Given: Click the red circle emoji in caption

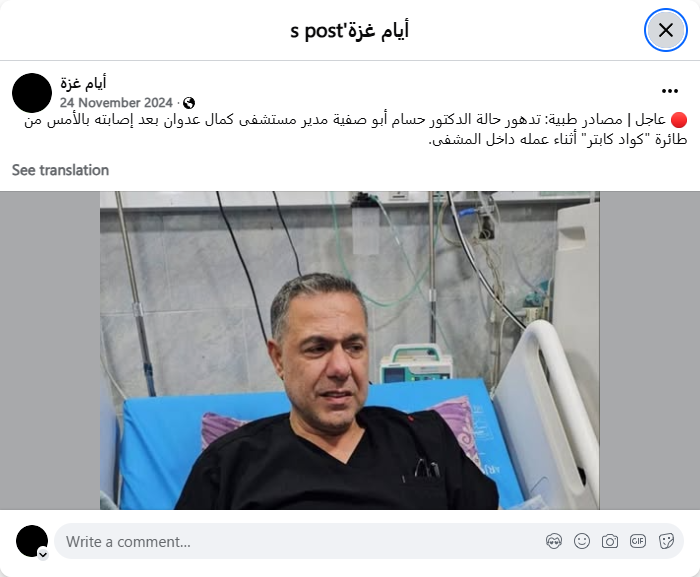Looking at the screenshot, I should 679,120.
